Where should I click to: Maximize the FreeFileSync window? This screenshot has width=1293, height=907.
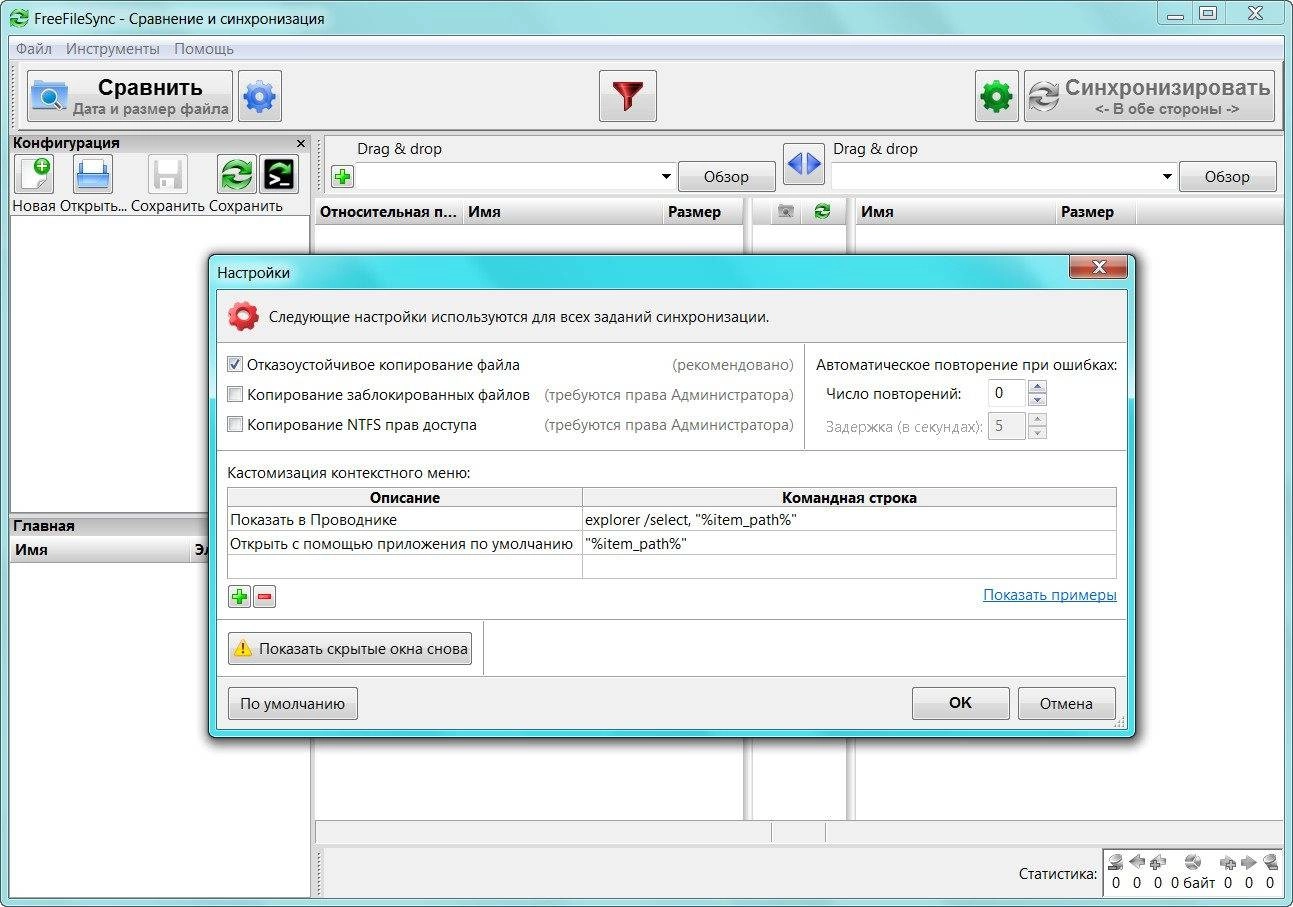(x=1209, y=13)
